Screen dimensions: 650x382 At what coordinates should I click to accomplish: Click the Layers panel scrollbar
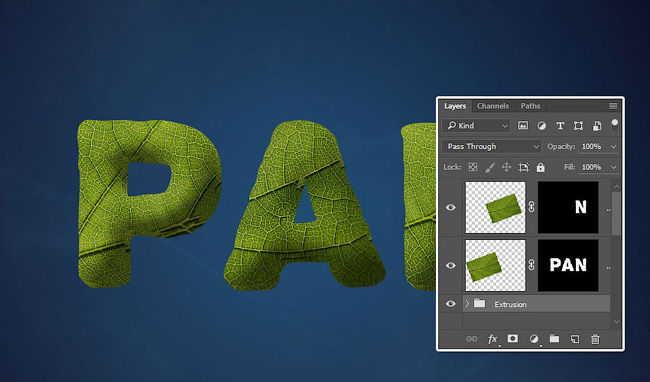pyautogui.click(x=616, y=213)
